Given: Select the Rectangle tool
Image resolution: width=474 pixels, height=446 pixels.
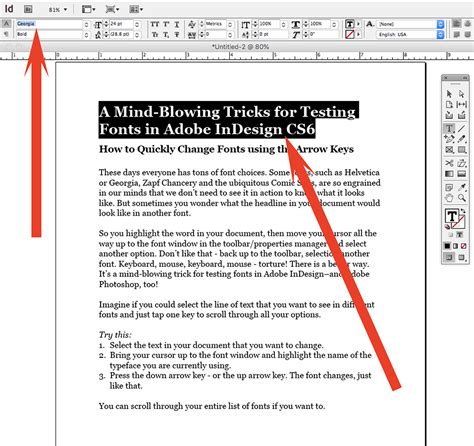Looking at the screenshot, I should pos(462,150).
